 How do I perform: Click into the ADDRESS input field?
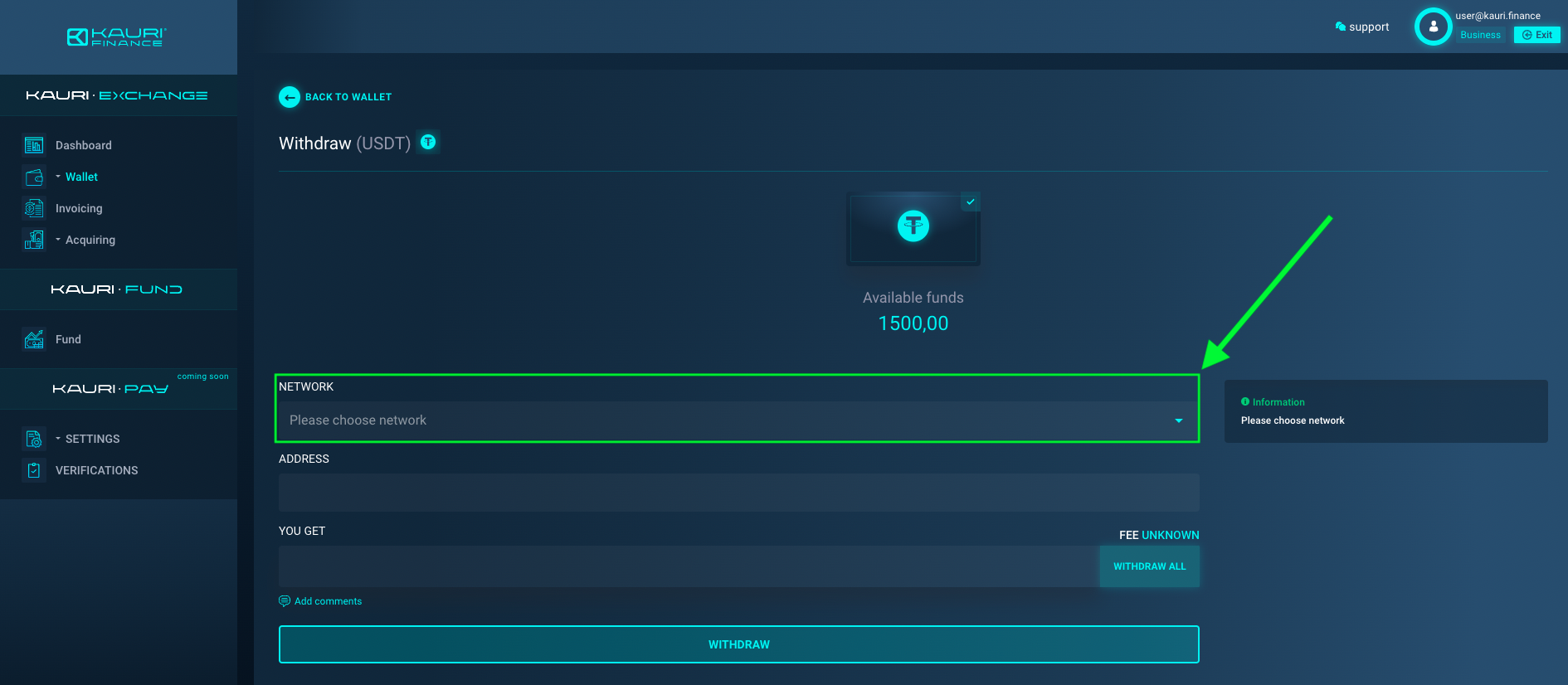(x=739, y=493)
